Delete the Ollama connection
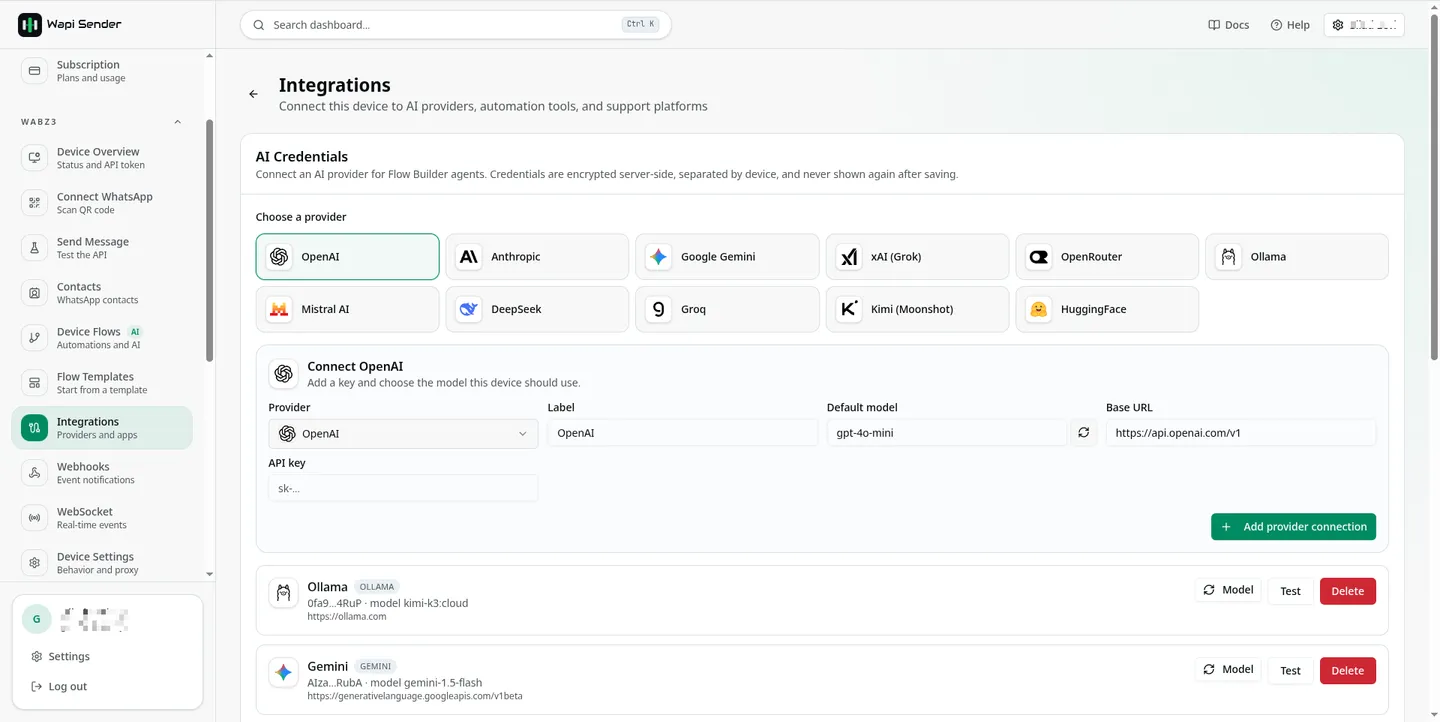This screenshot has width=1440, height=722. click(x=1347, y=591)
